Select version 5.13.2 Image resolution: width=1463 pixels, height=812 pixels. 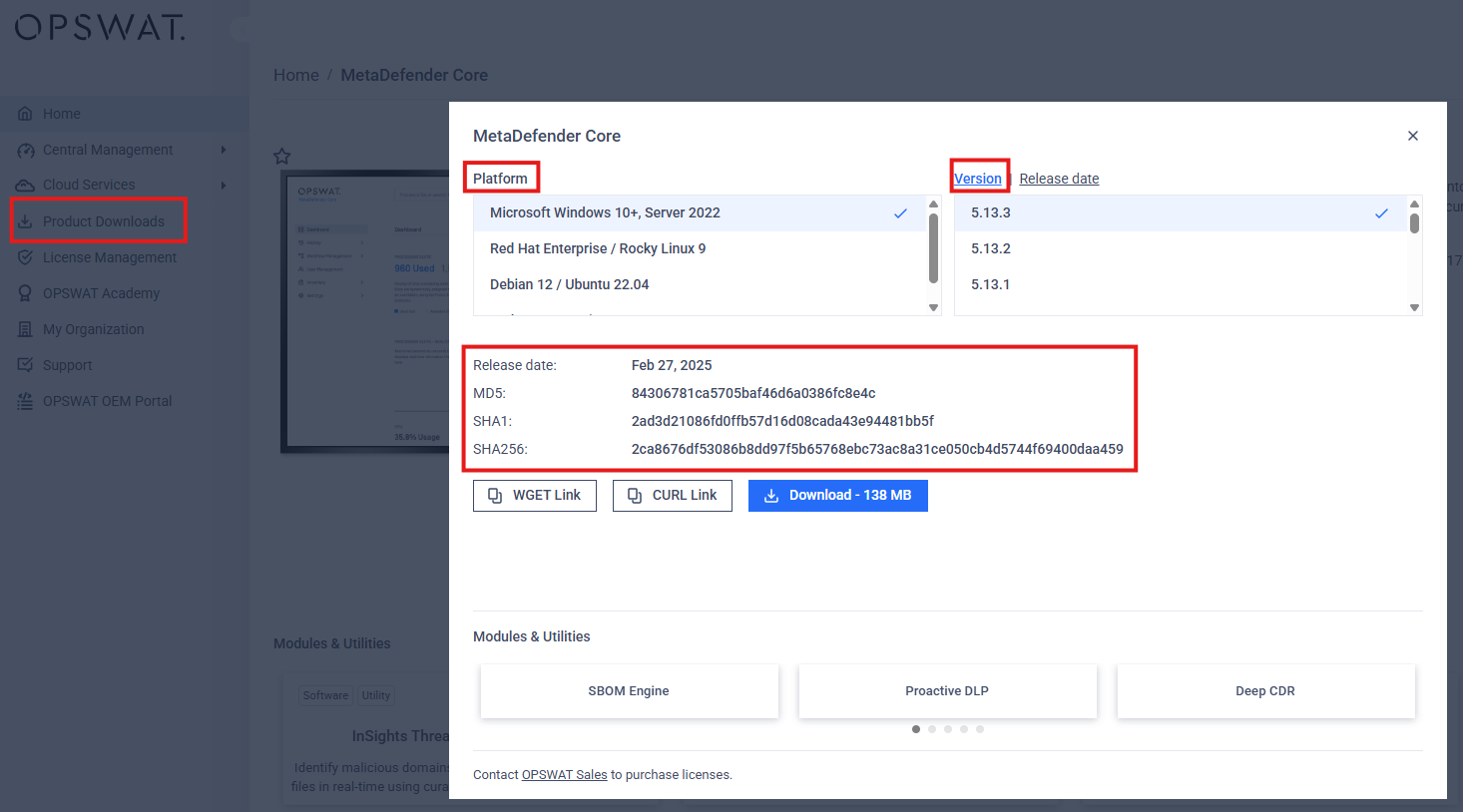(x=1181, y=248)
